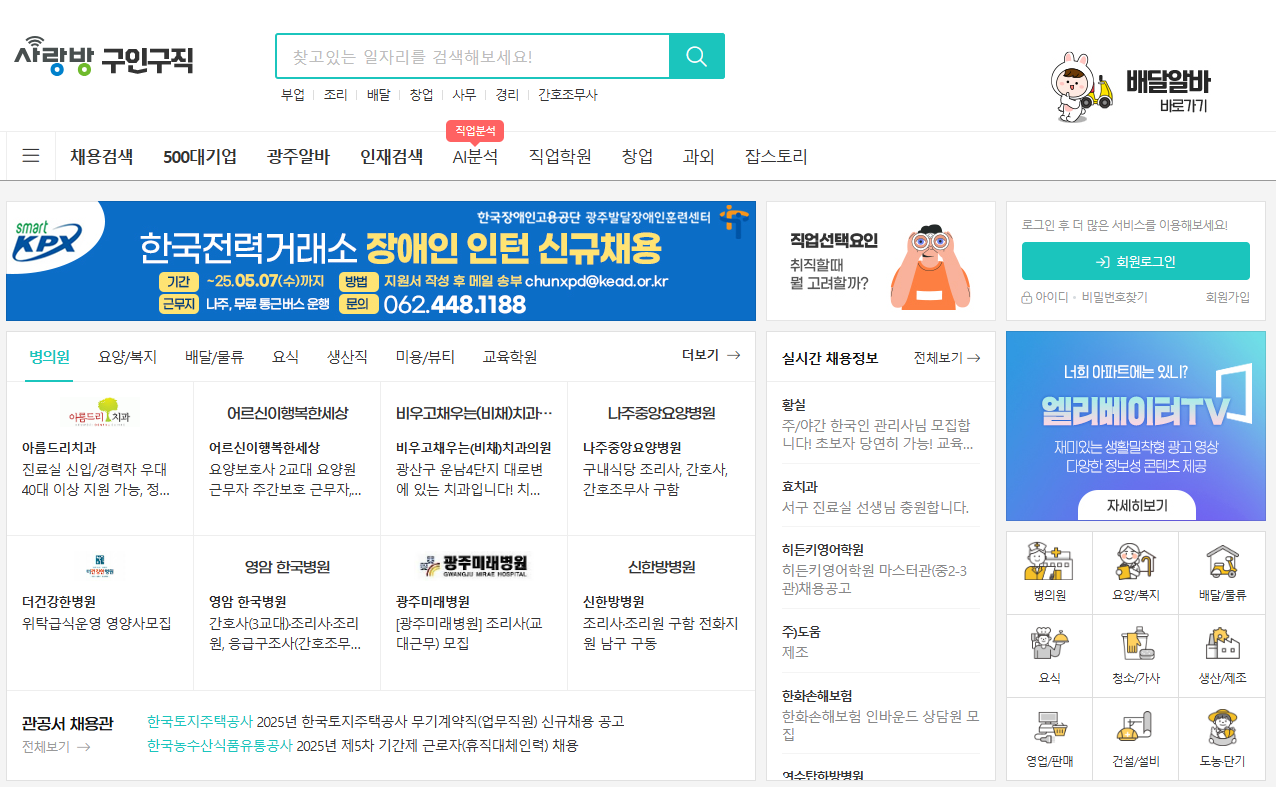Select the 교육학원 tab

(510, 357)
